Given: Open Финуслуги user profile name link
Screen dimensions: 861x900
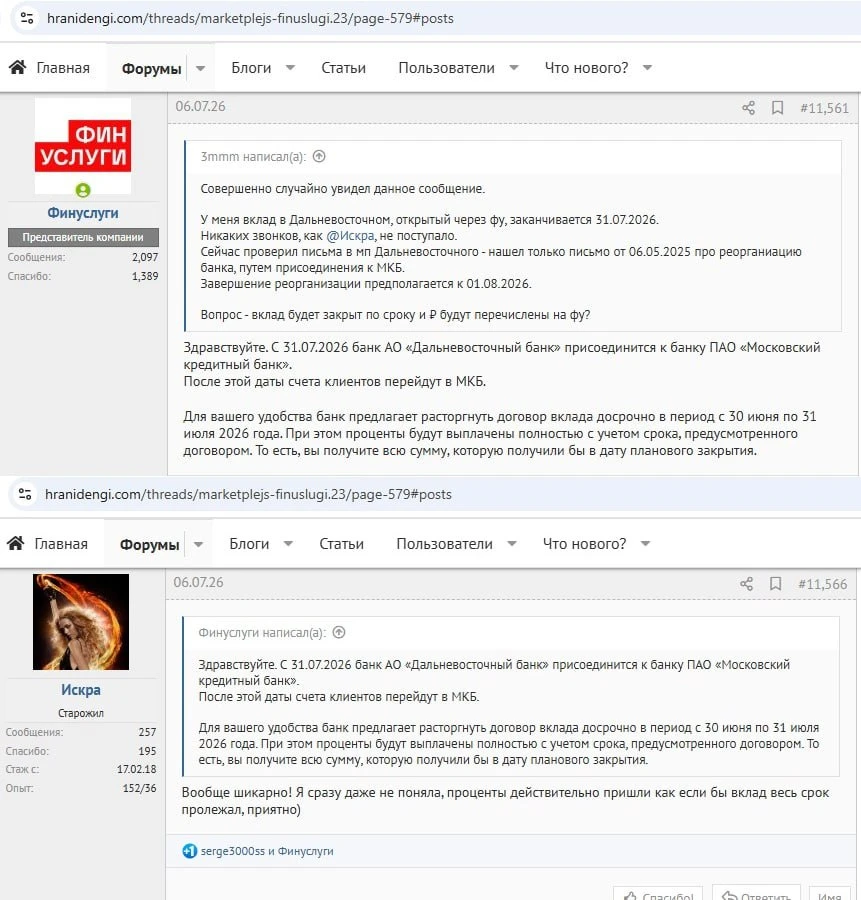Looking at the screenshot, I should [x=83, y=213].
